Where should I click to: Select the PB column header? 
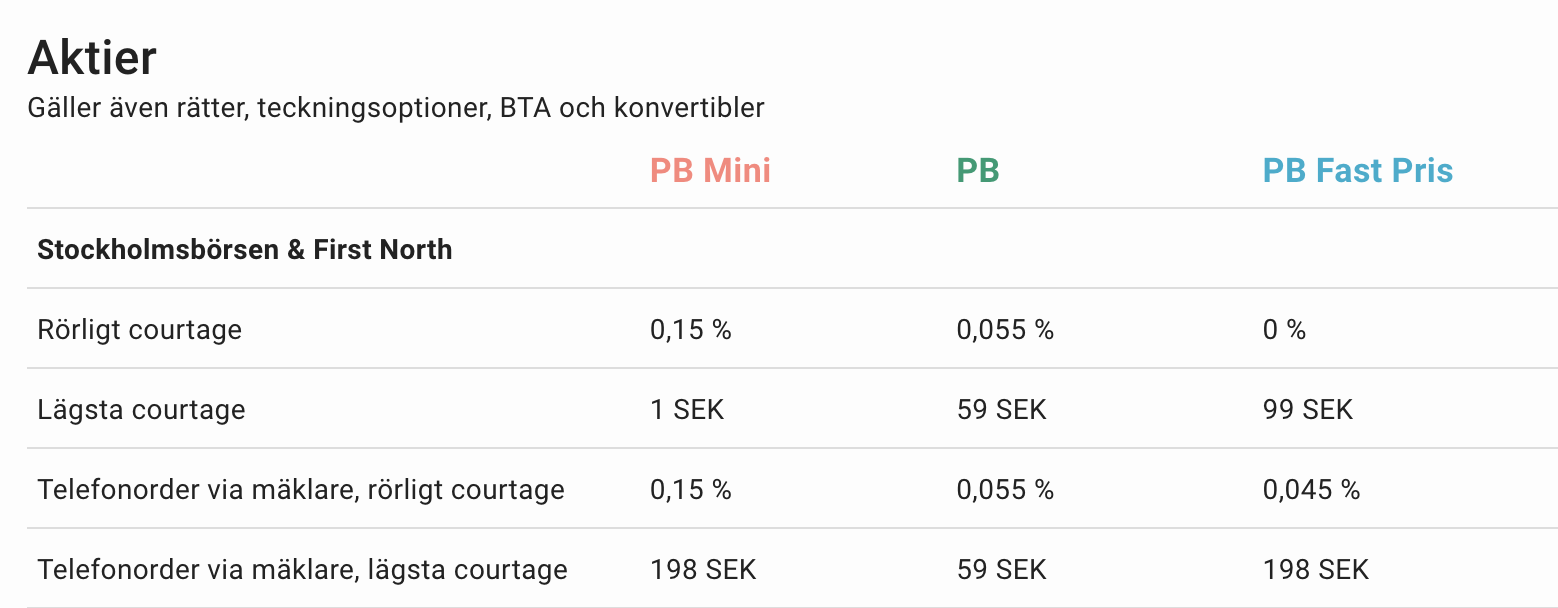coord(977,170)
